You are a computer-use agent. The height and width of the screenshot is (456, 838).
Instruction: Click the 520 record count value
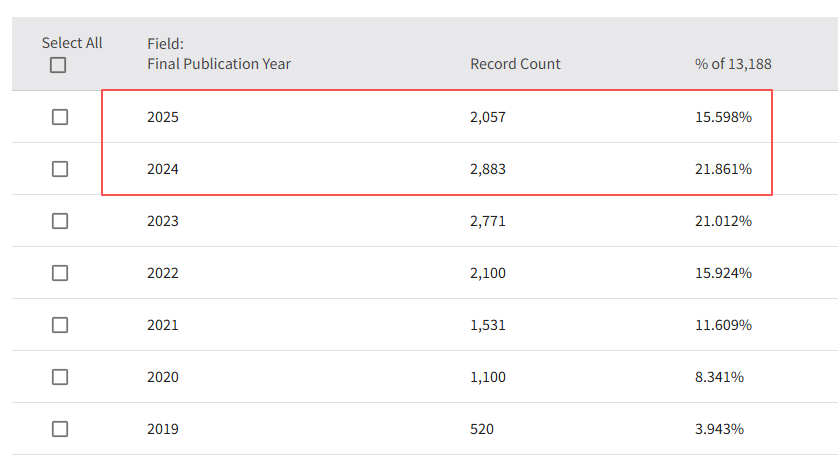click(x=482, y=429)
